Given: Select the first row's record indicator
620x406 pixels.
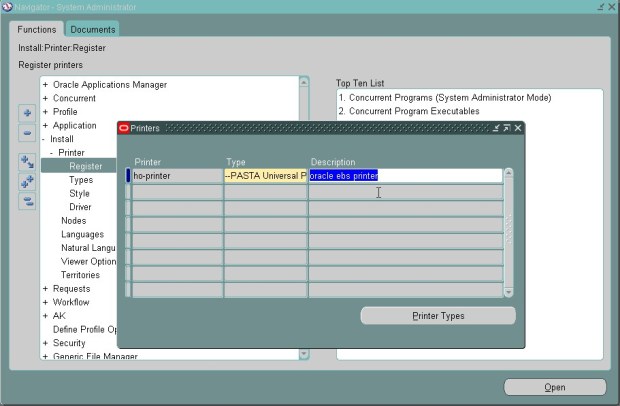Looking at the screenshot, I should (x=127, y=175).
